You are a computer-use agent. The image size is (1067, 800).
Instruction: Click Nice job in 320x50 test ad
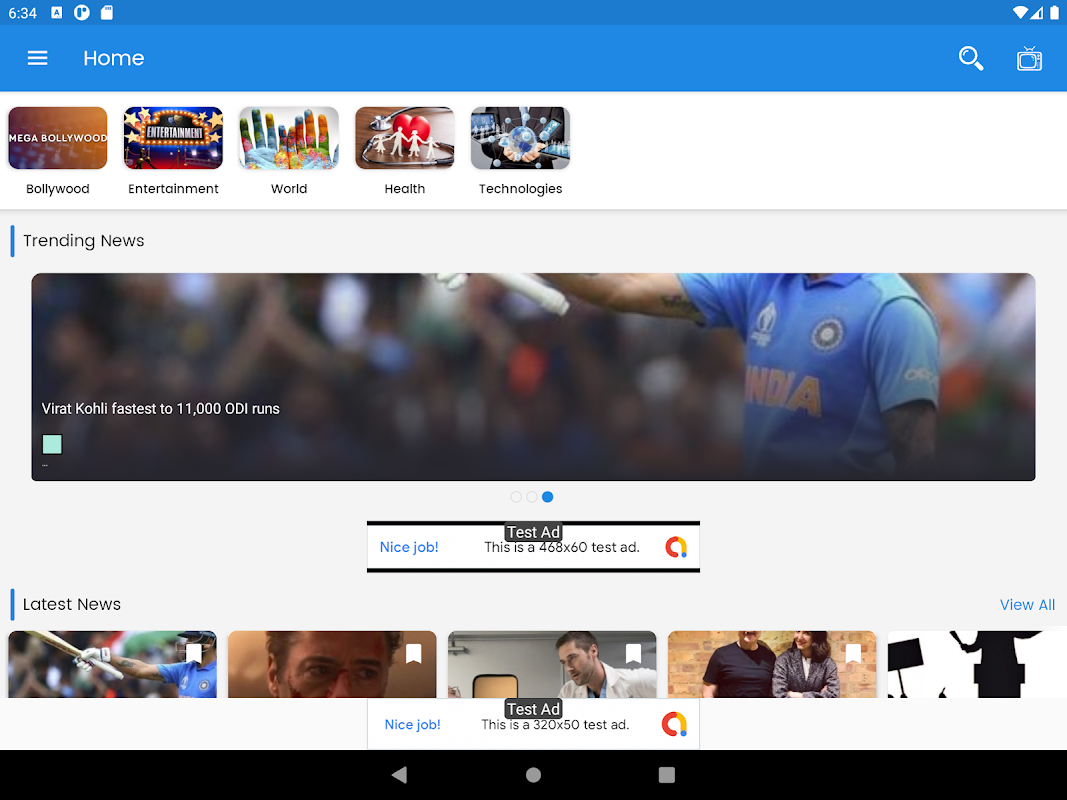[412, 725]
